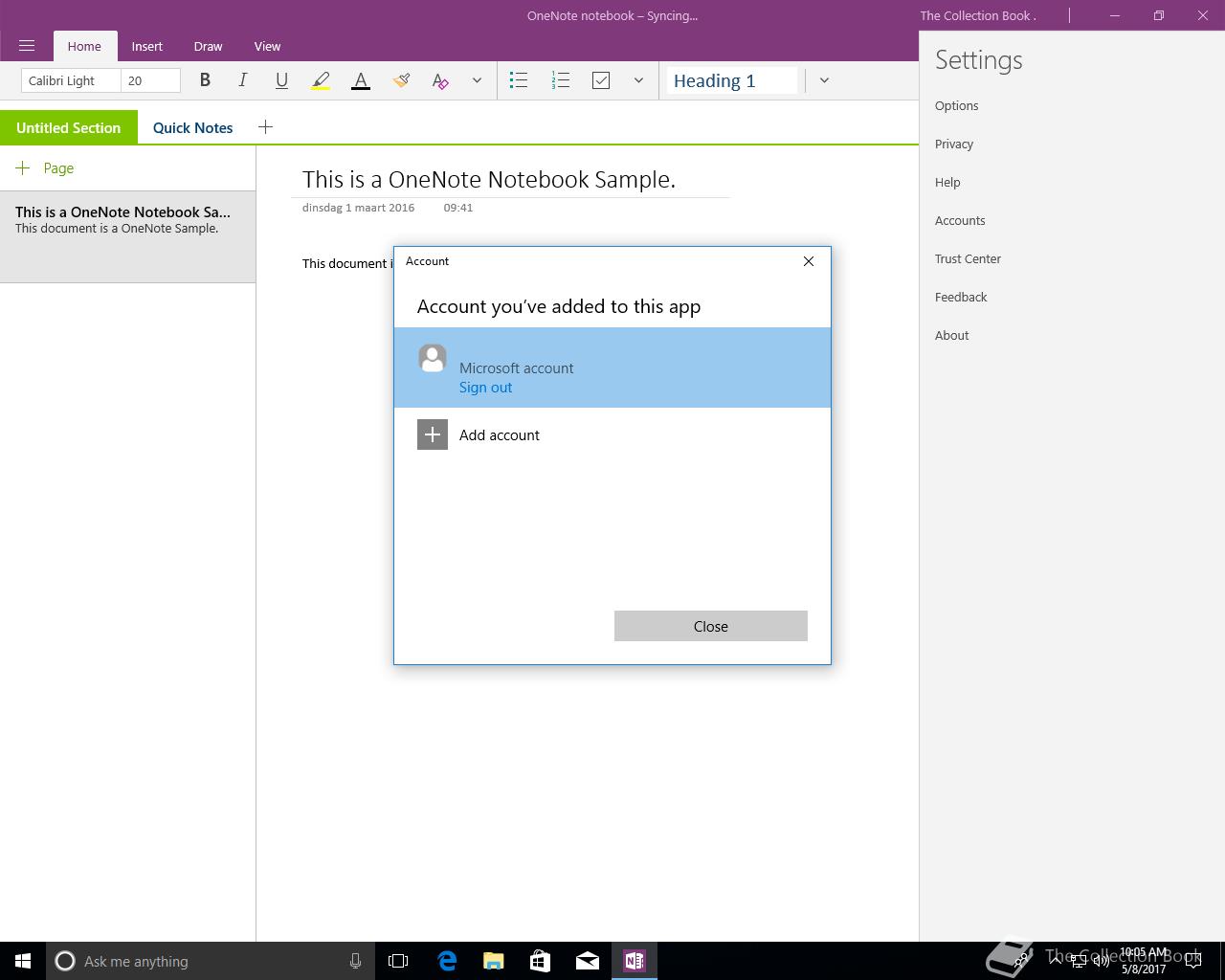Viewport: 1225px width, 980px height.
Task: Apply Italic formatting
Action: [x=242, y=80]
